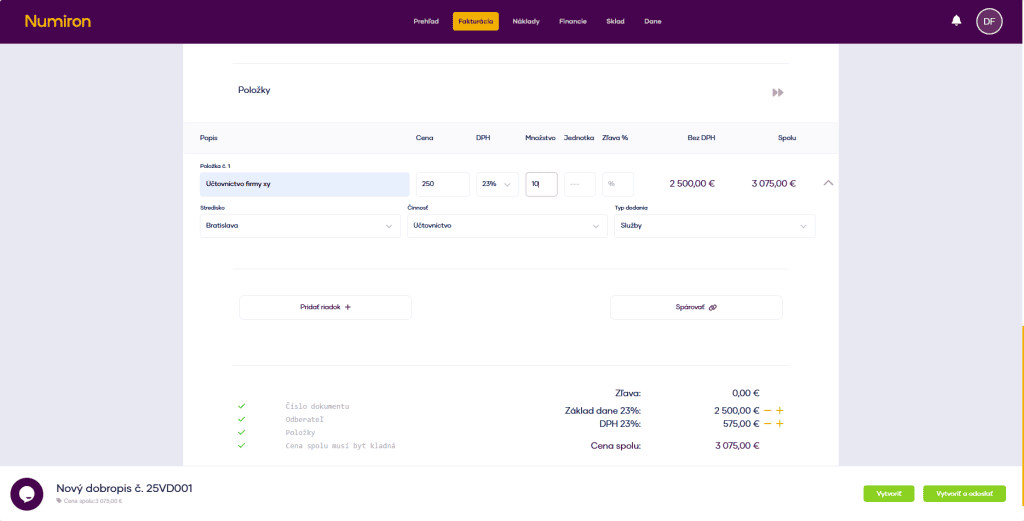Collapse item row 1 with chevron up

[828, 183]
